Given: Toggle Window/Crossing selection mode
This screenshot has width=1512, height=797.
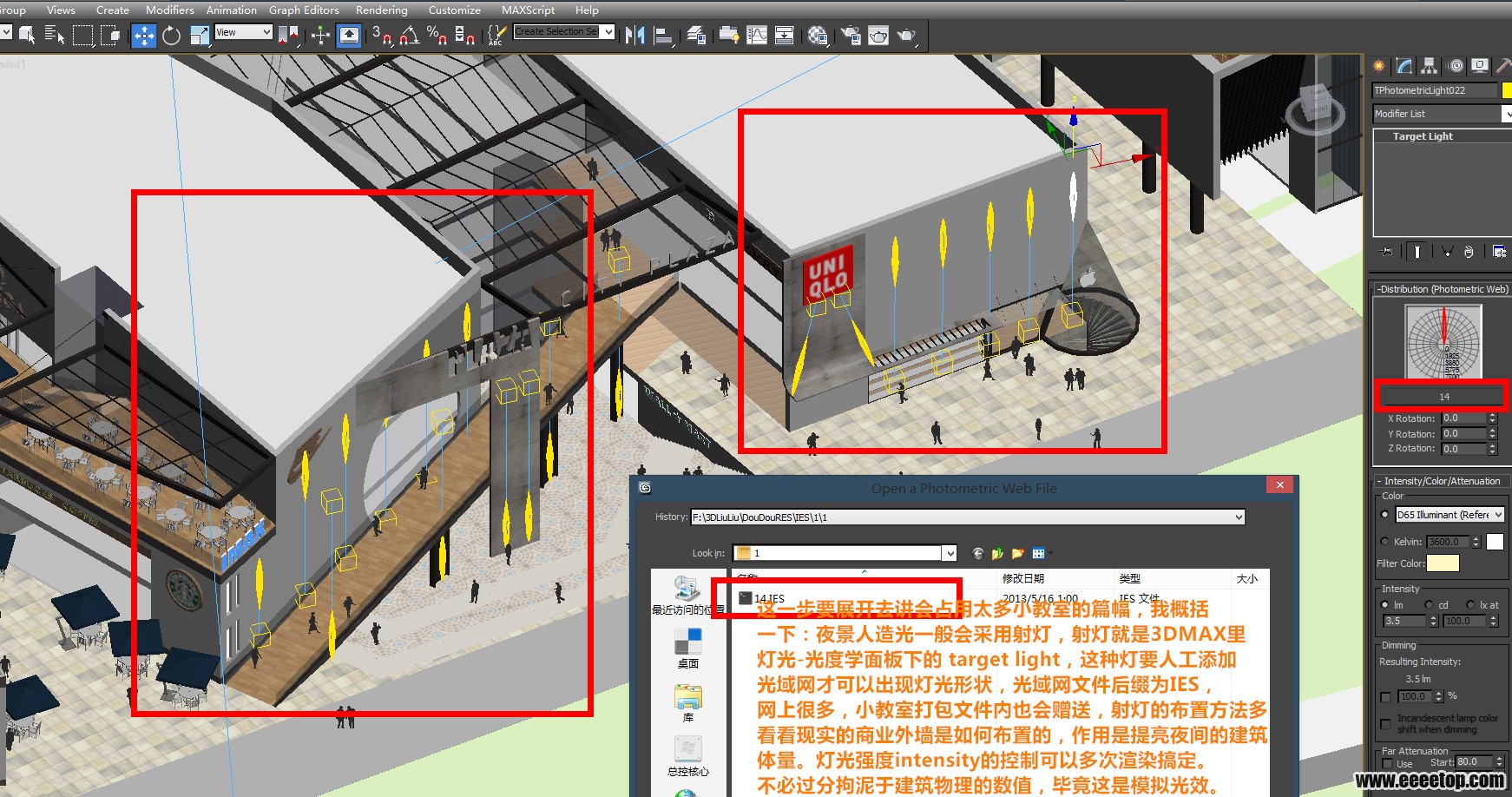Looking at the screenshot, I should coord(110,36).
